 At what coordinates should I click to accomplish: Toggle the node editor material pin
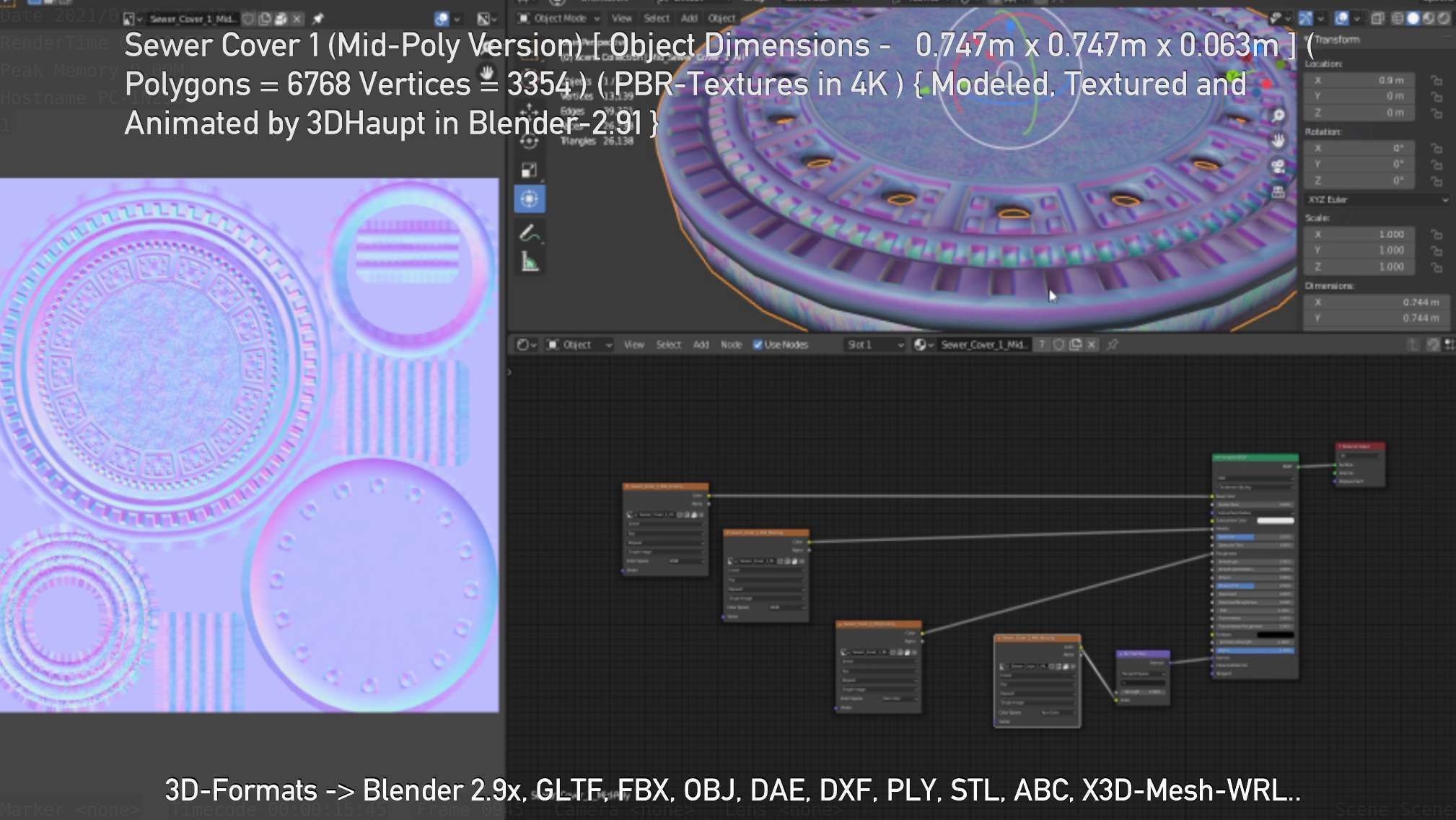1113,345
